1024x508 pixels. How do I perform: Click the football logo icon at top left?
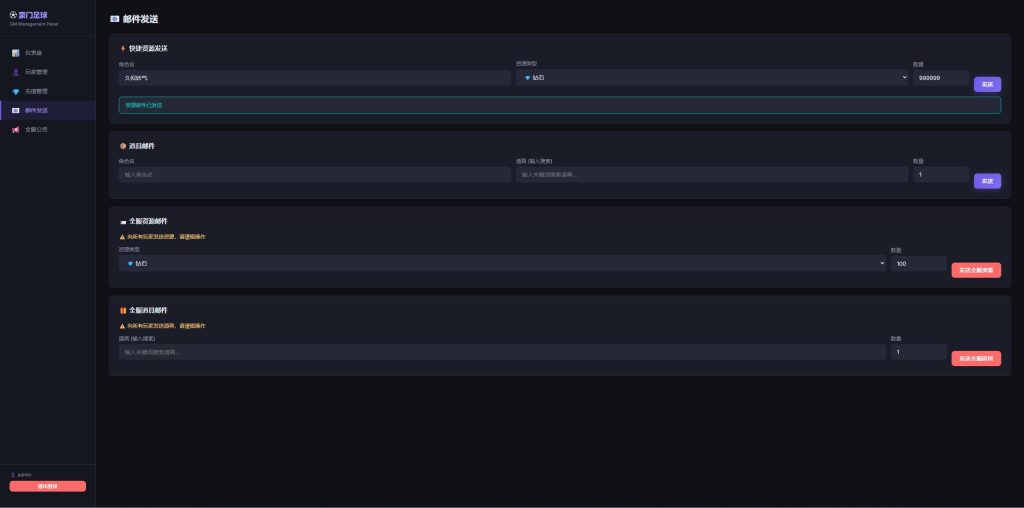[x=13, y=15]
